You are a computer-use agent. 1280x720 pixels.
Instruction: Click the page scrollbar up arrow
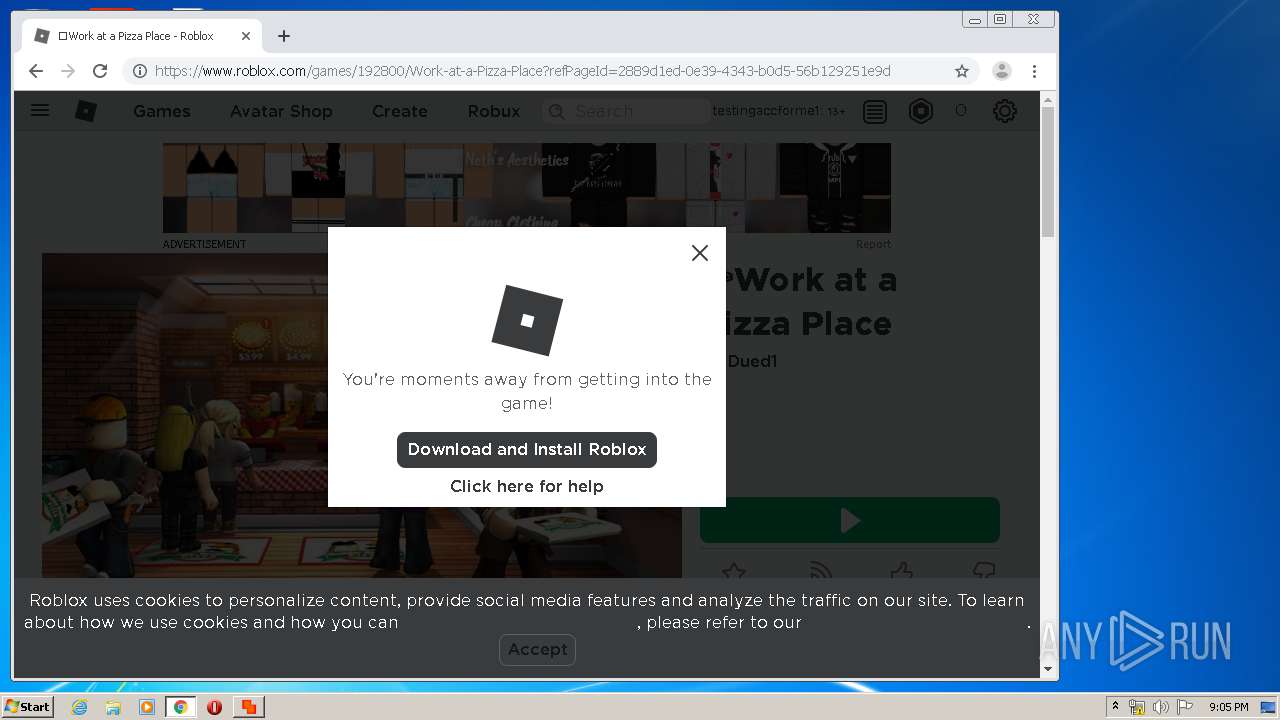pyautogui.click(x=1048, y=99)
